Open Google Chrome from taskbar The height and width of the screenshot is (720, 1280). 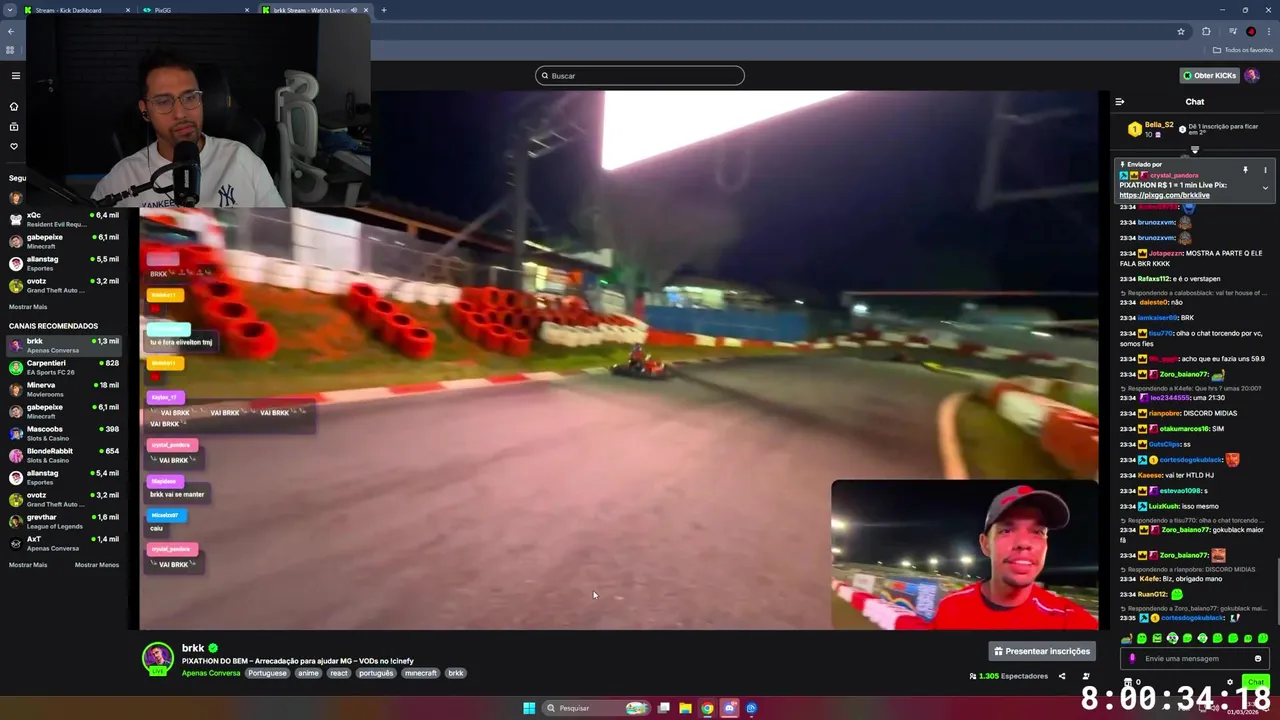(x=707, y=708)
